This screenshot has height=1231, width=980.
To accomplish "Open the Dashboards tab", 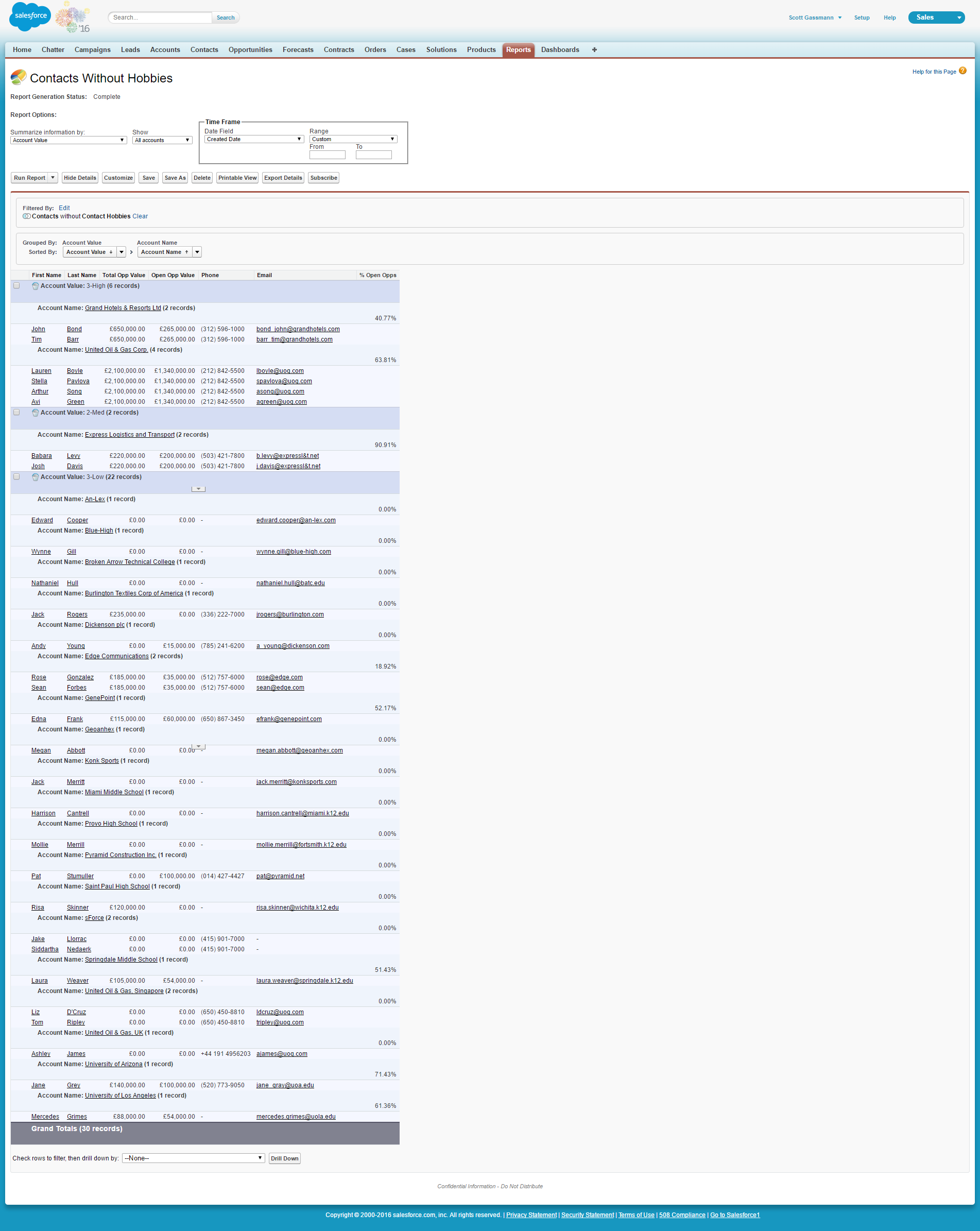I will pyautogui.click(x=560, y=49).
